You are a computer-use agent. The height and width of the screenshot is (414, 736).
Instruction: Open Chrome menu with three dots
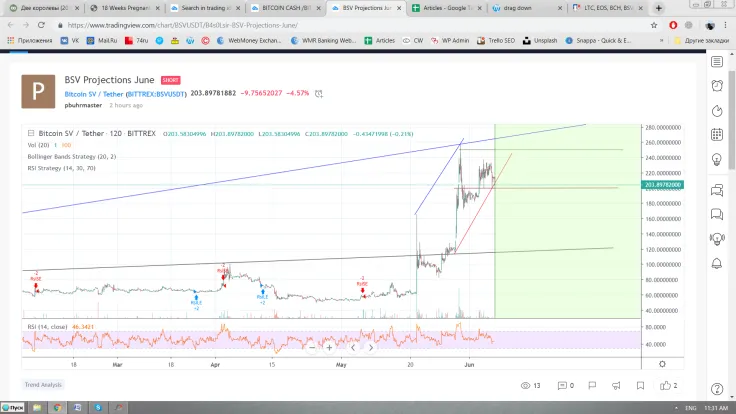pos(726,25)
